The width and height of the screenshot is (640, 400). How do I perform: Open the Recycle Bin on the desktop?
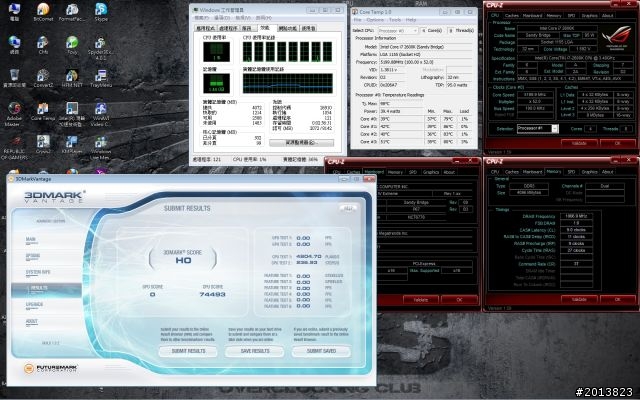[14, 78]
